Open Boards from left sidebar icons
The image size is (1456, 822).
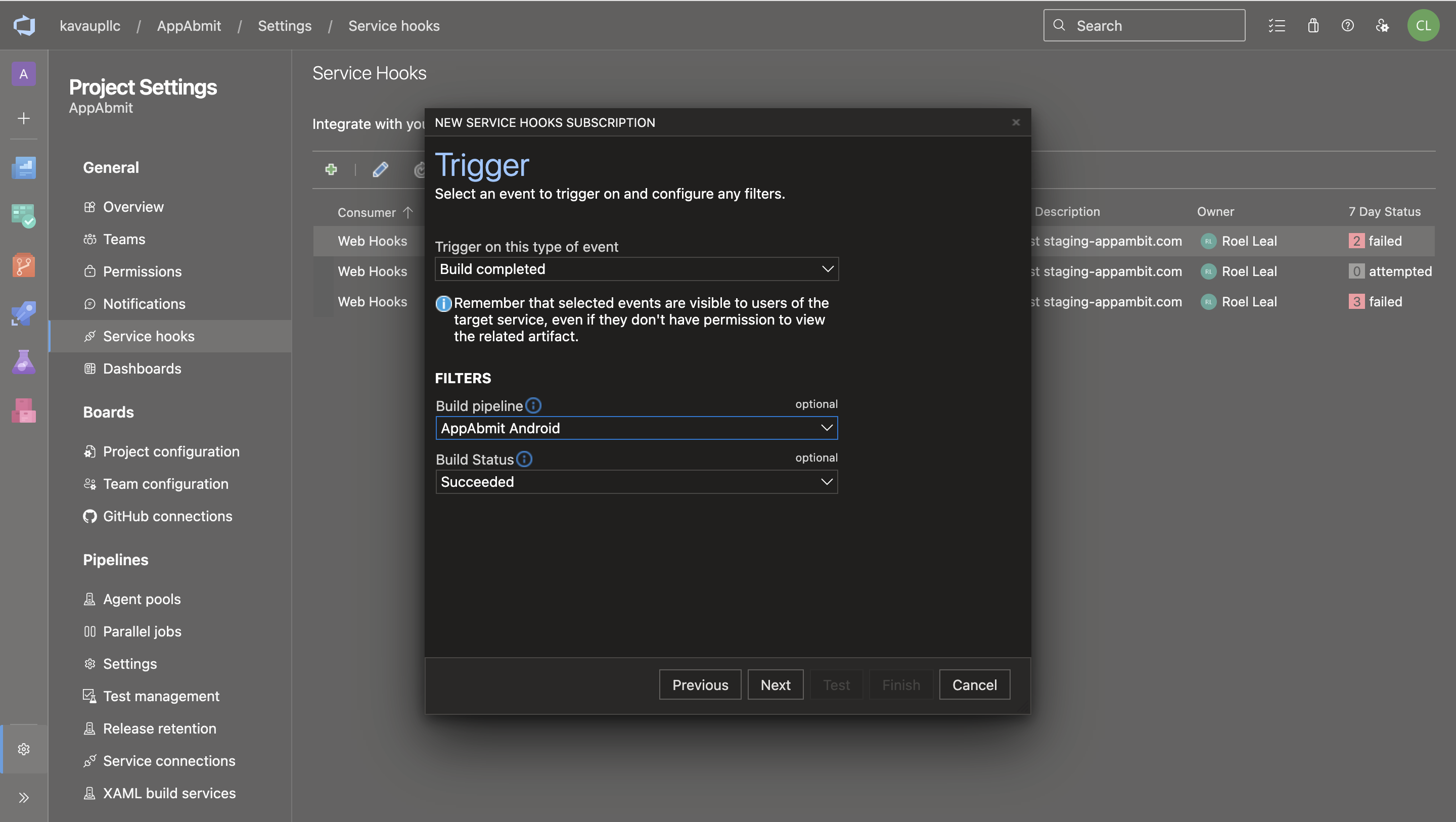24,215
